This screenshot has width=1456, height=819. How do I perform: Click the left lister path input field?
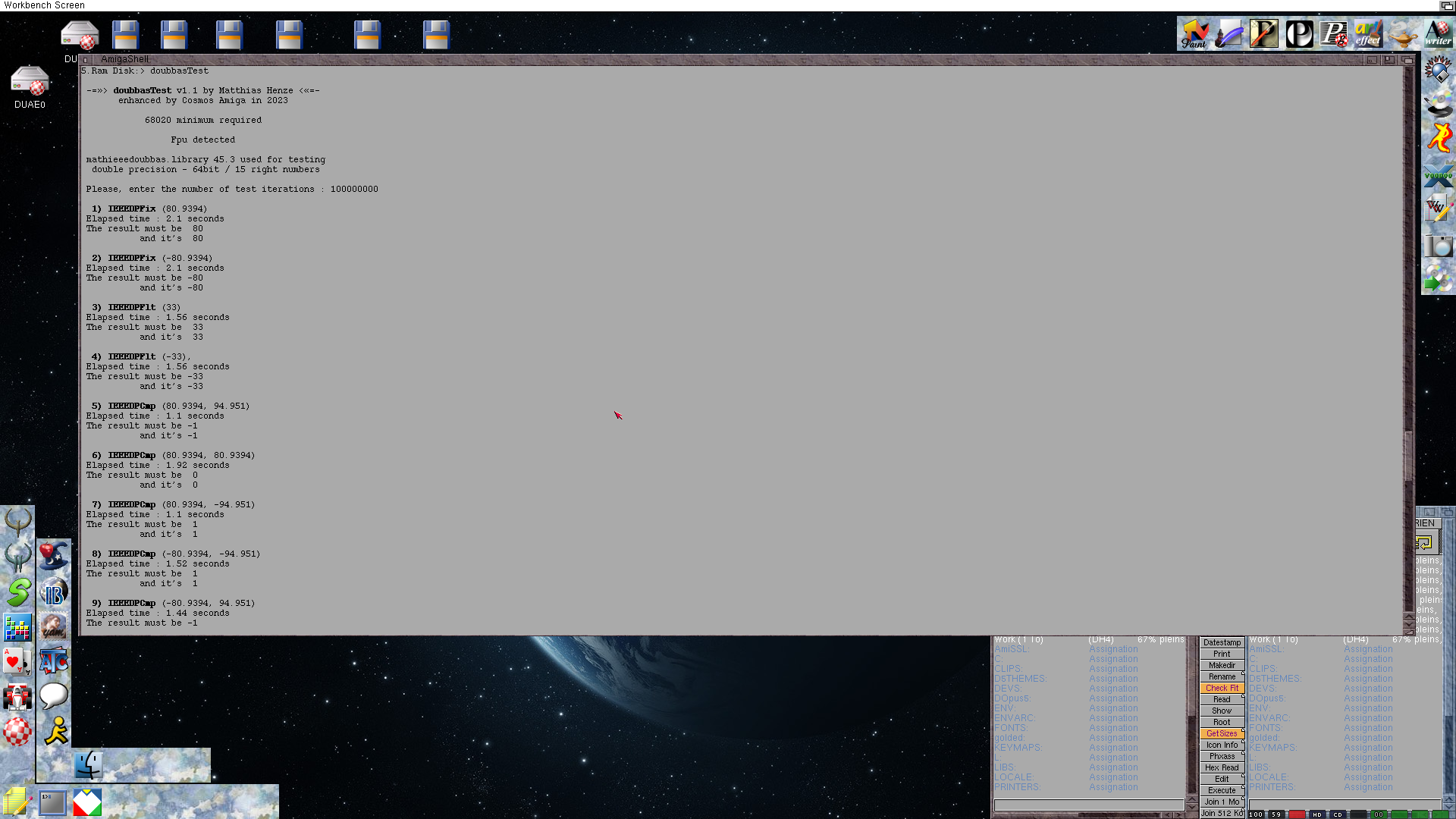(x=1088, y=805)
